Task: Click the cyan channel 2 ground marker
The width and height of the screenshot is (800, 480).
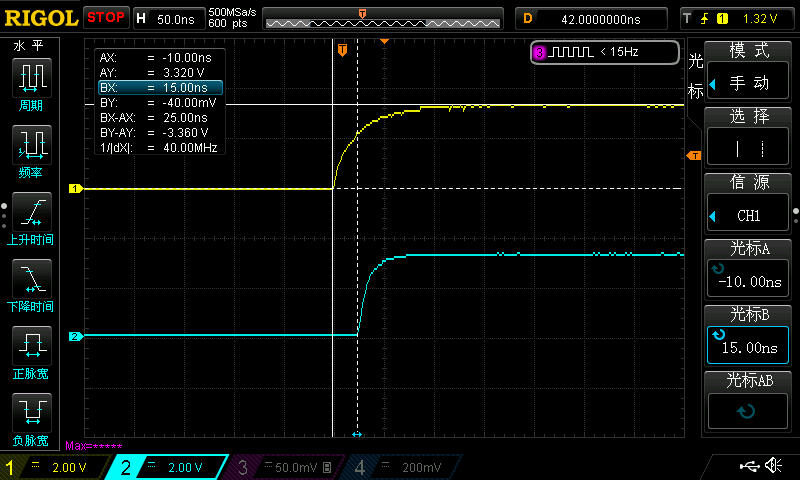Action: tap(76, 336)
